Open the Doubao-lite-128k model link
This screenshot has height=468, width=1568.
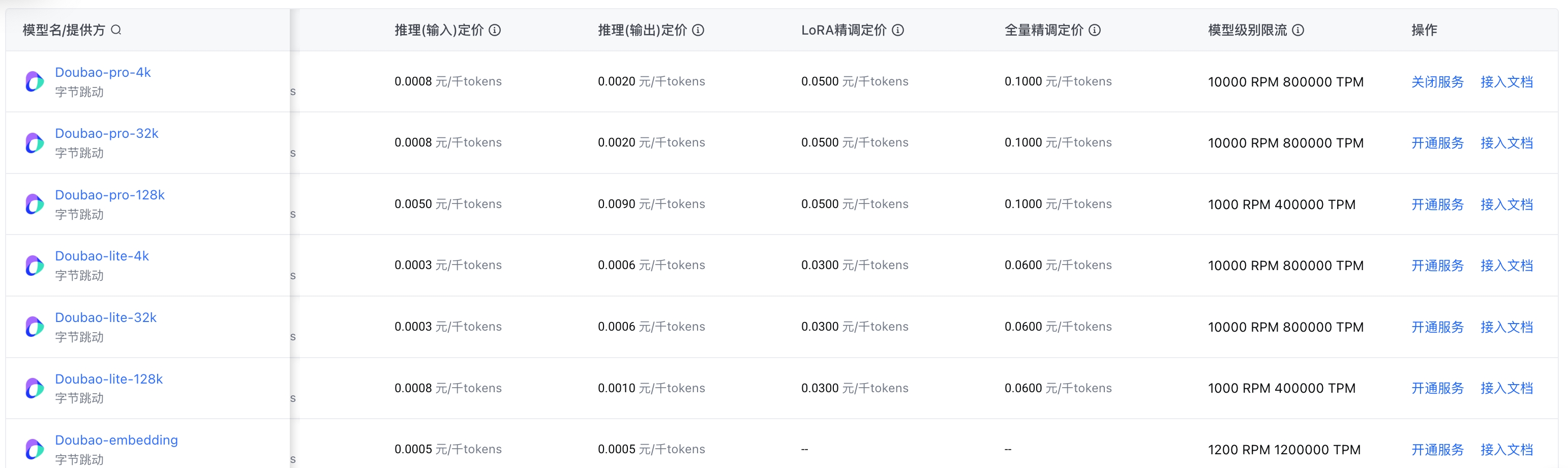[x=109, y=378]
